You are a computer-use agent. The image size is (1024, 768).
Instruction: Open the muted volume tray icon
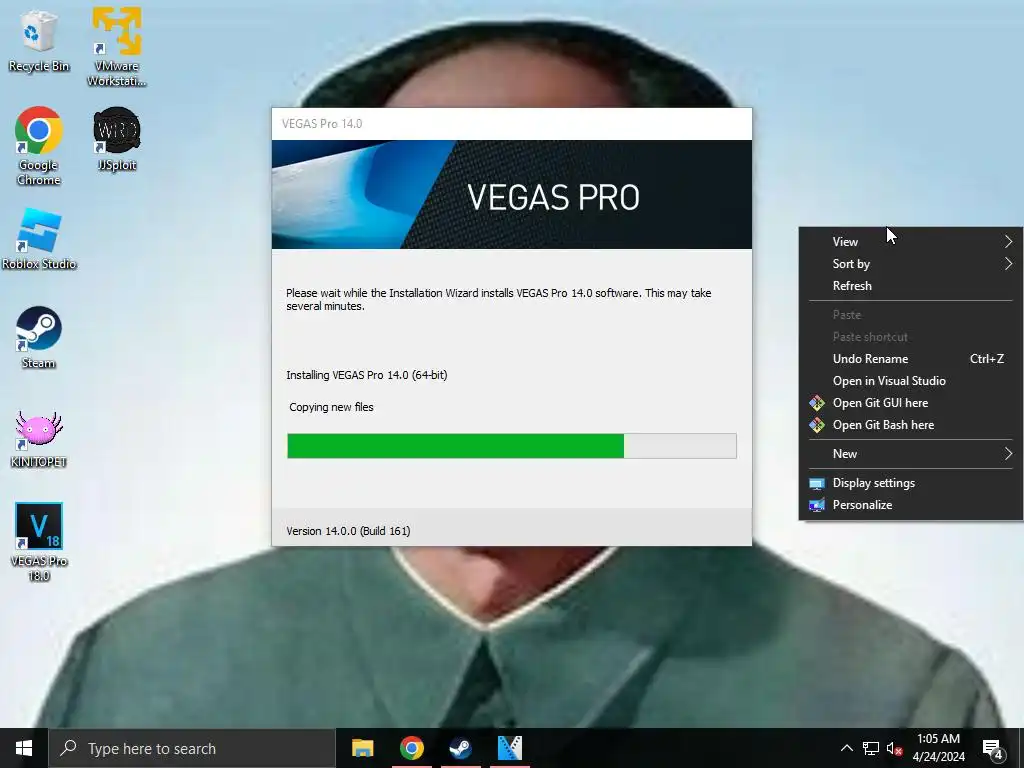[x=894, y=748]
